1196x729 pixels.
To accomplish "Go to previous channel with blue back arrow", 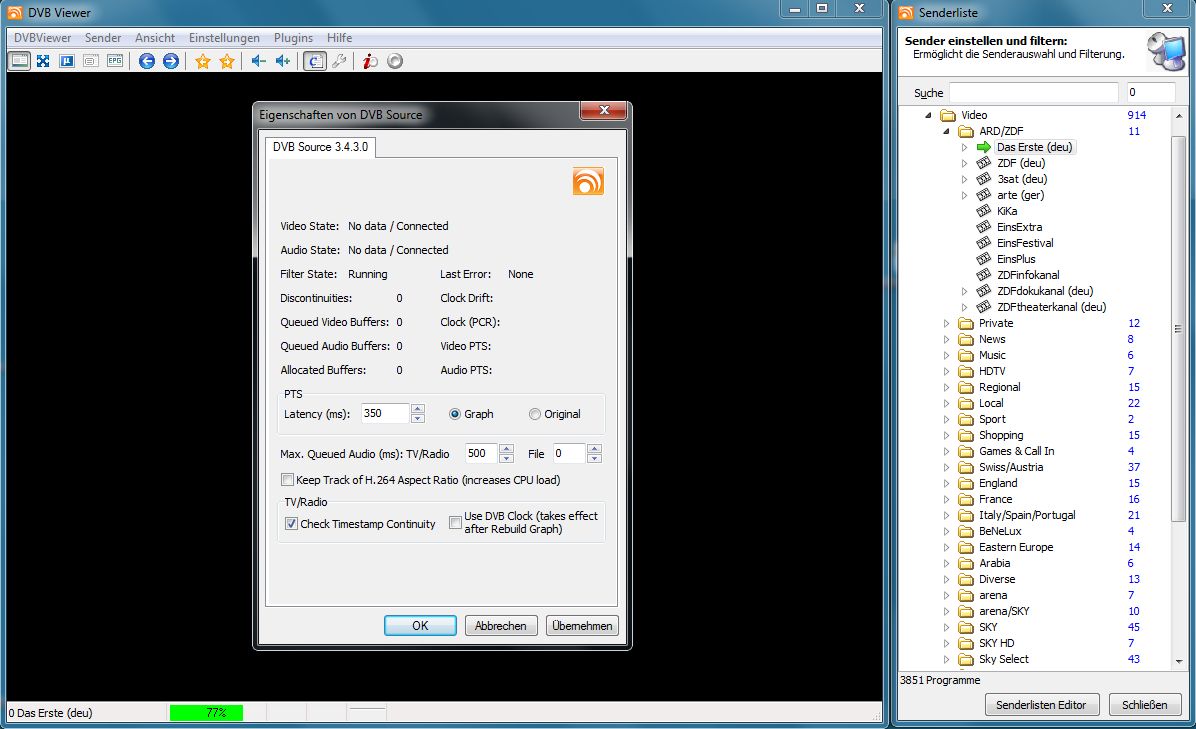I will [146, 61].
